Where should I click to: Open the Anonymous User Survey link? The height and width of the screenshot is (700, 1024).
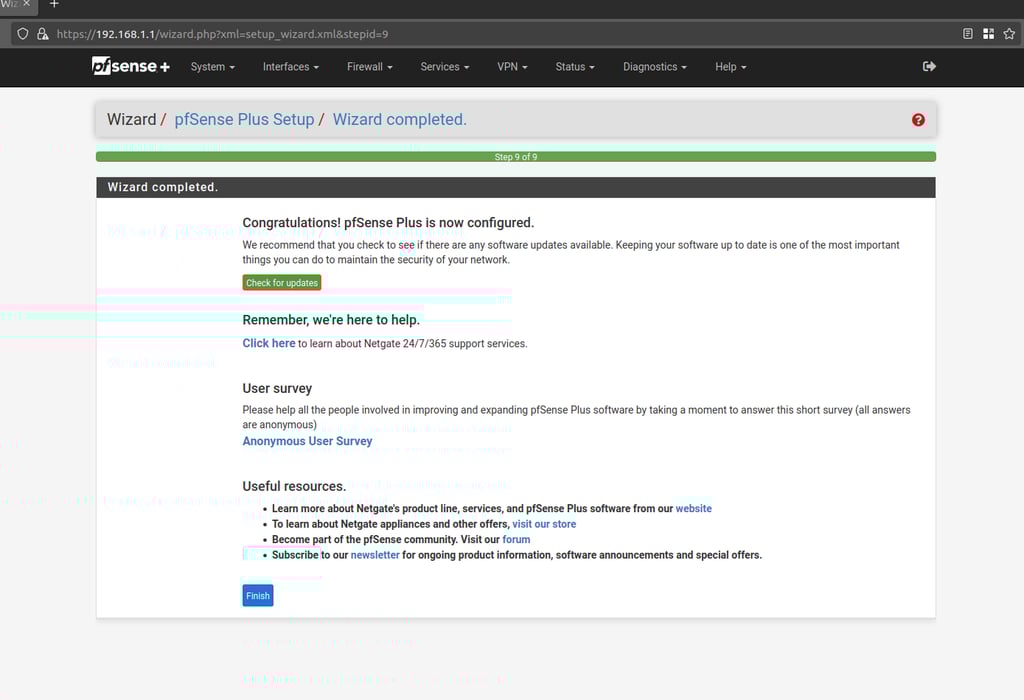[307, 441]
